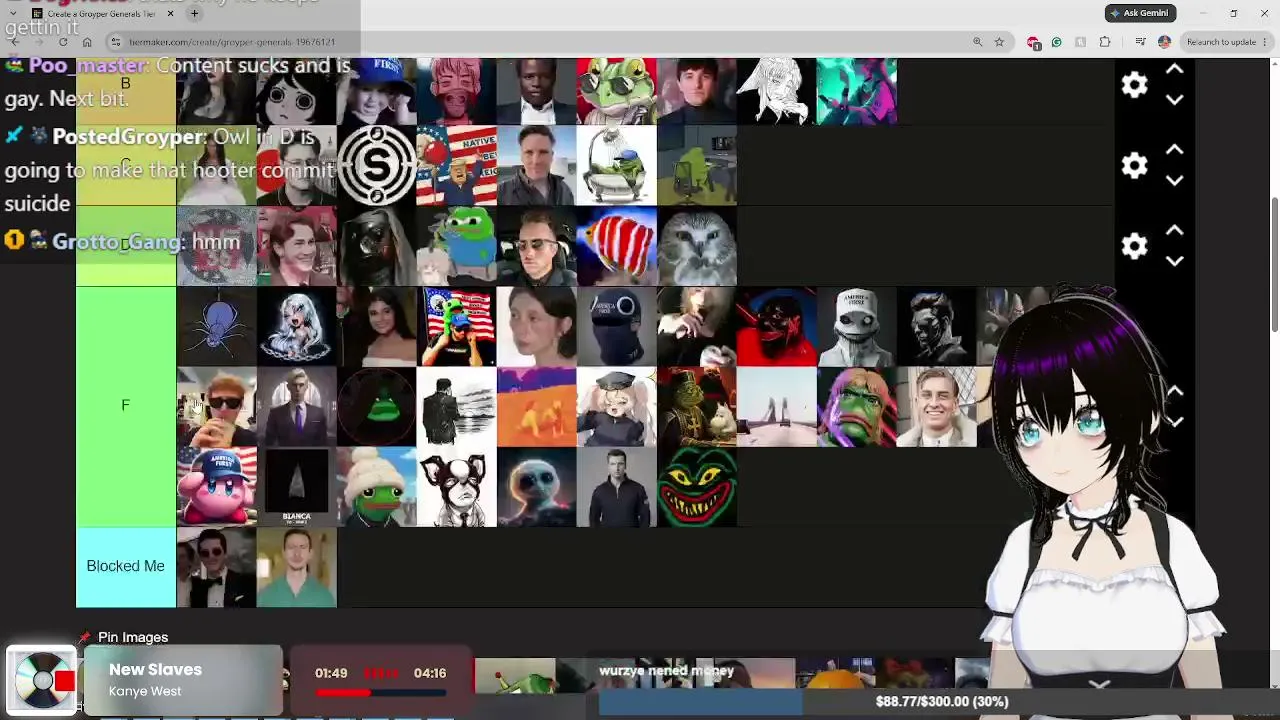This screenshot has height=720, width=1280.
Task: Open the browser media controls icon
Action: point(1141,42)
